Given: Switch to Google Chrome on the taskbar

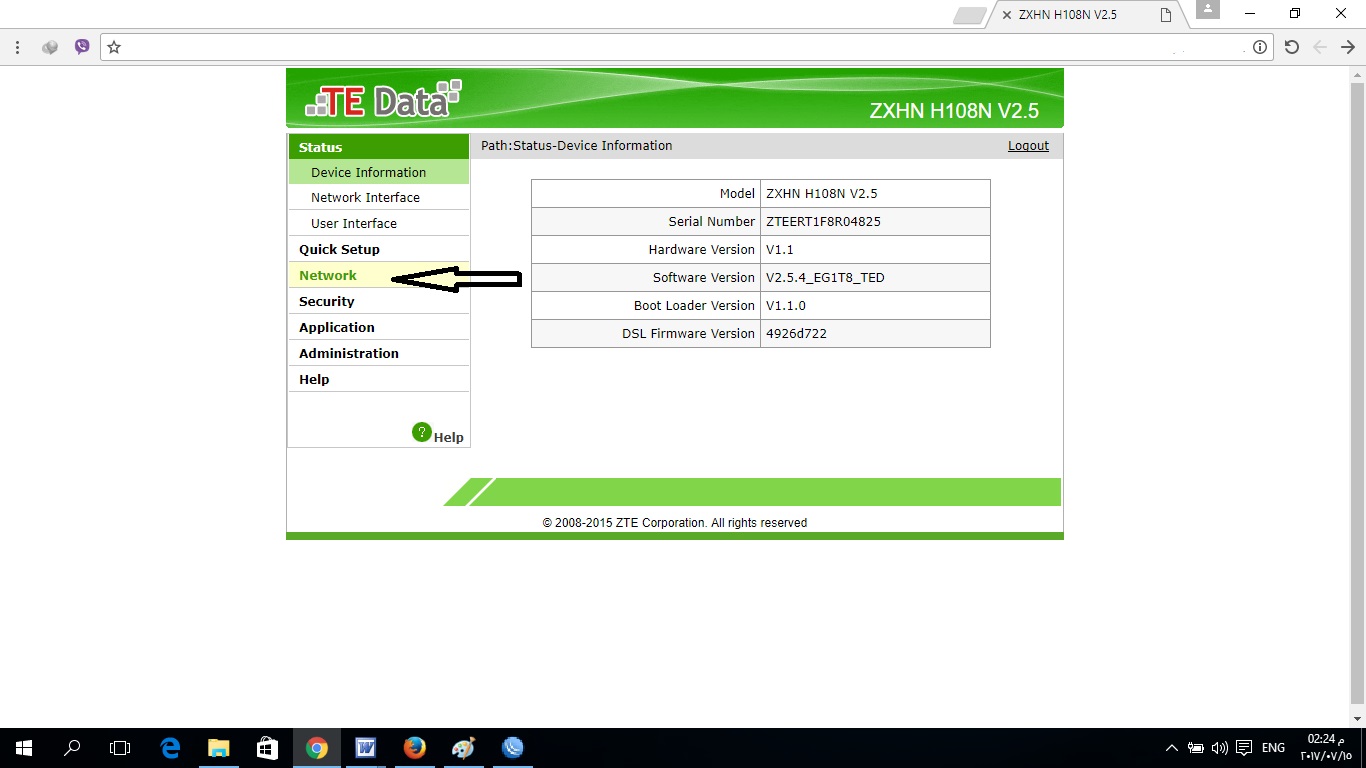Looking at the screenshot, I should point(317,747).
